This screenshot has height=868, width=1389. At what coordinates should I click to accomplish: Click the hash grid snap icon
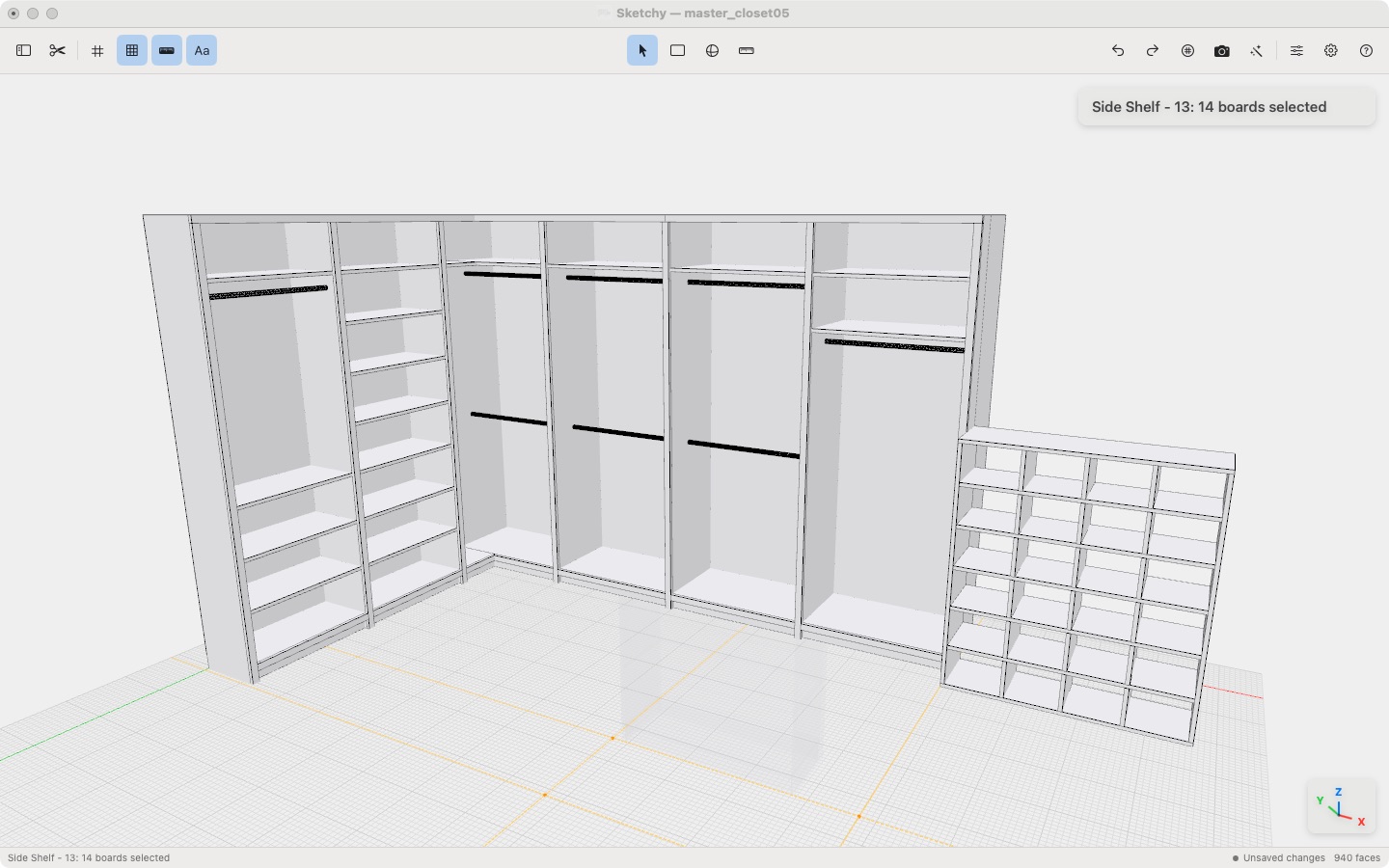[x=97, y=51]
